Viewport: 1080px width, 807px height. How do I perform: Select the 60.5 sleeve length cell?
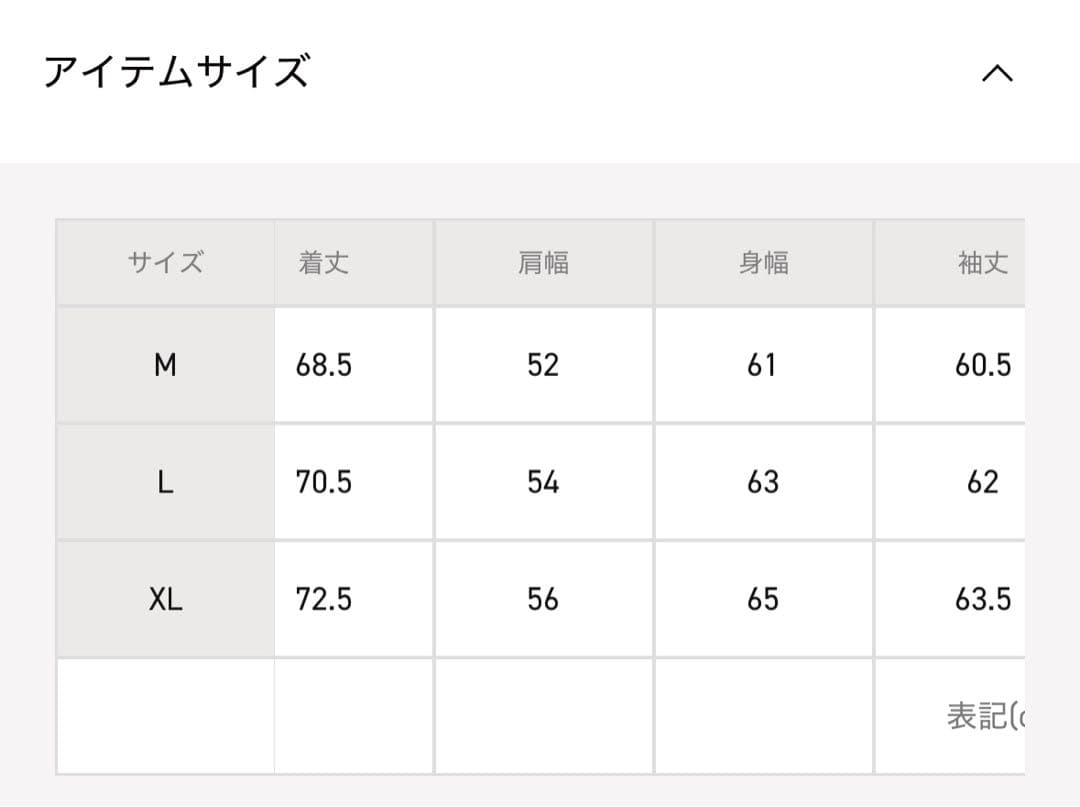(x=982, y=366)
